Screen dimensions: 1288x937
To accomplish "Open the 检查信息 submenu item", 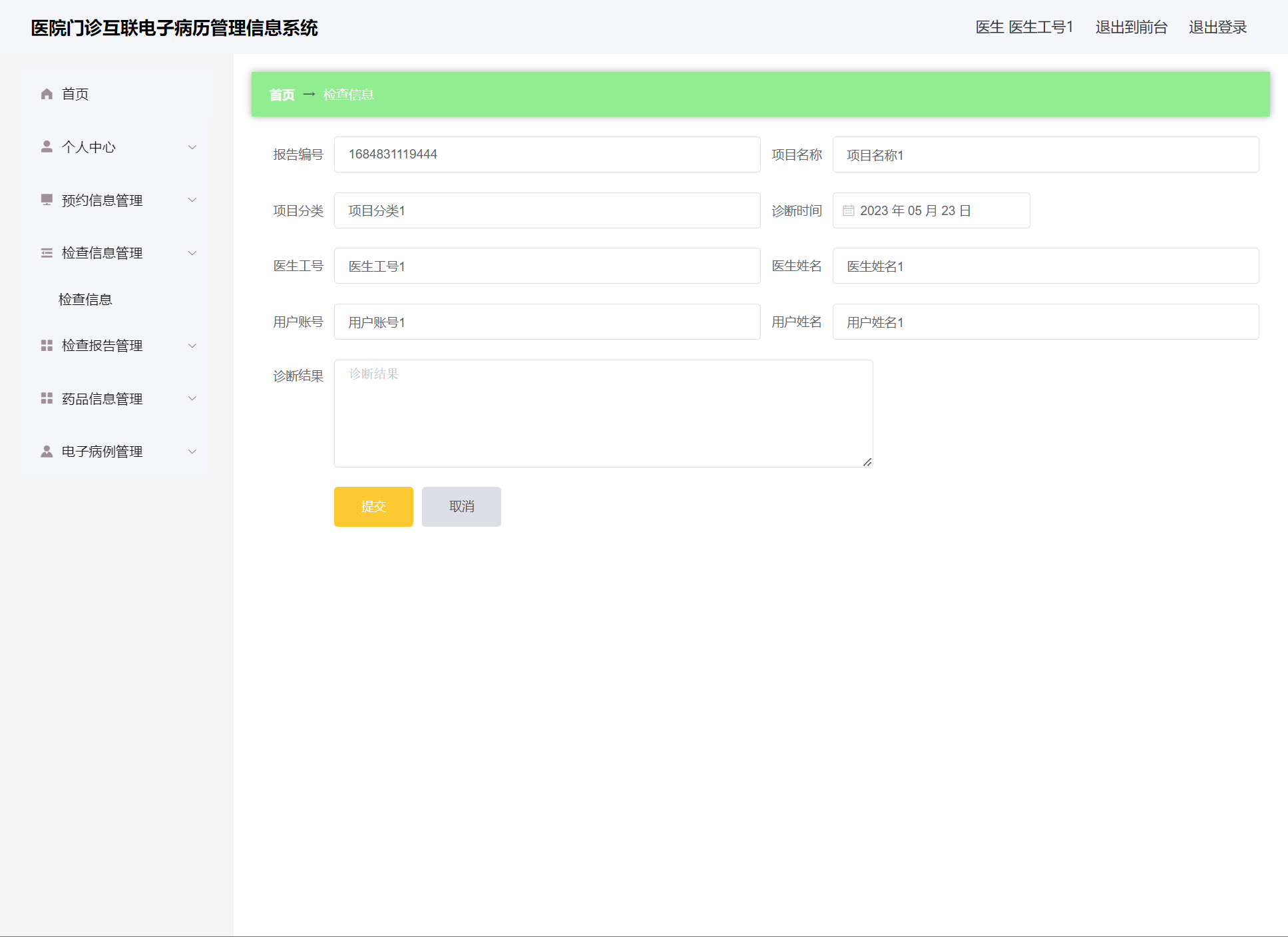I will (85, 300).
